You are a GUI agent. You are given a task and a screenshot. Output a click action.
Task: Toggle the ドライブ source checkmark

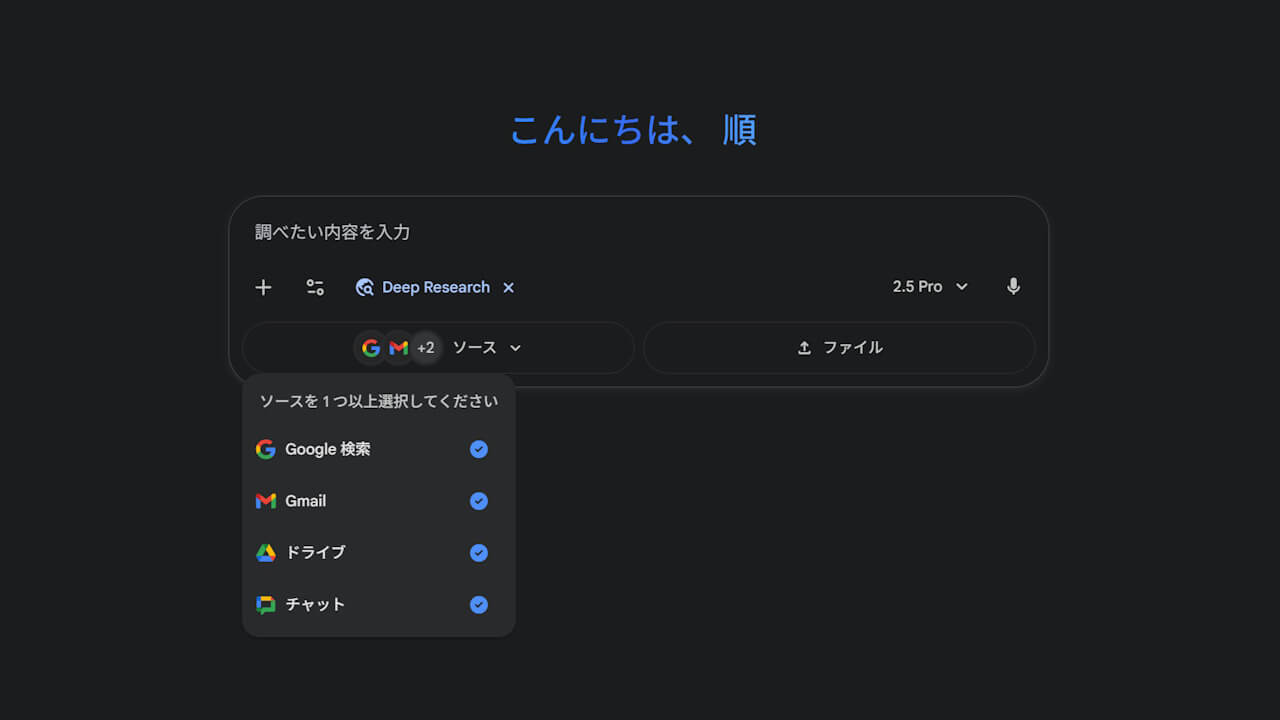[x=479, y=553]
